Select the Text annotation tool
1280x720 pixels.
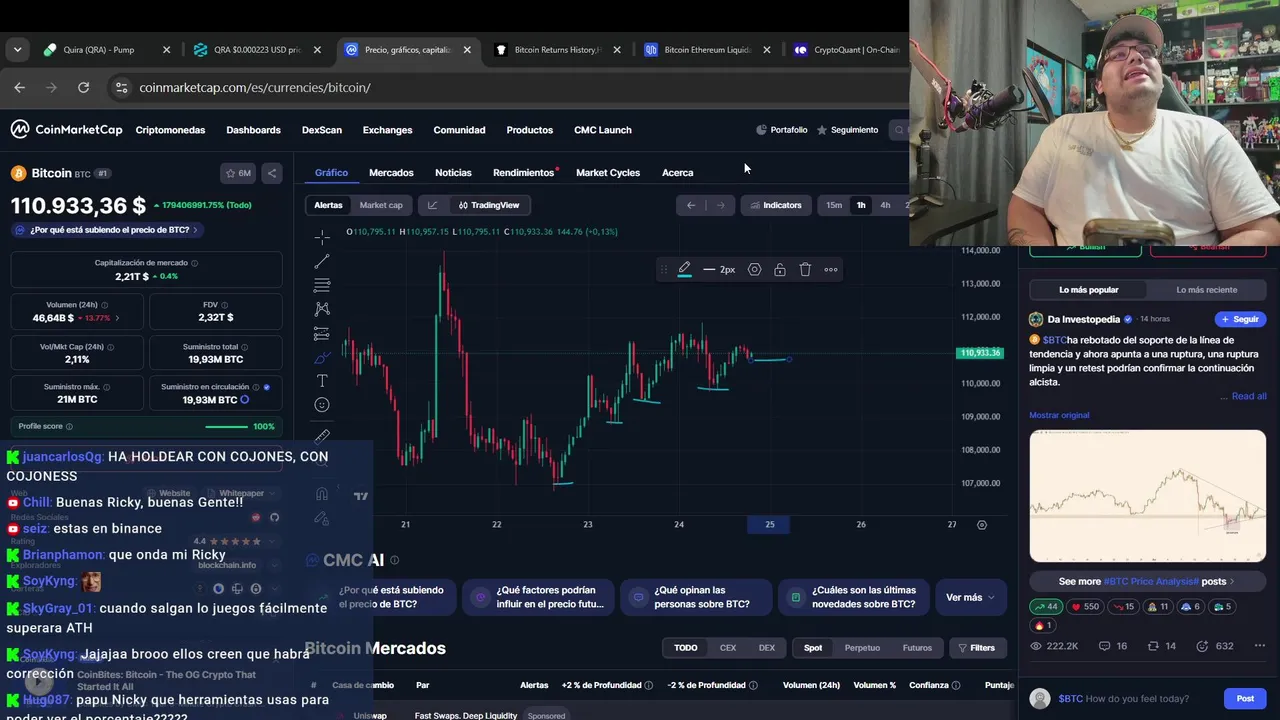point(322,381)
